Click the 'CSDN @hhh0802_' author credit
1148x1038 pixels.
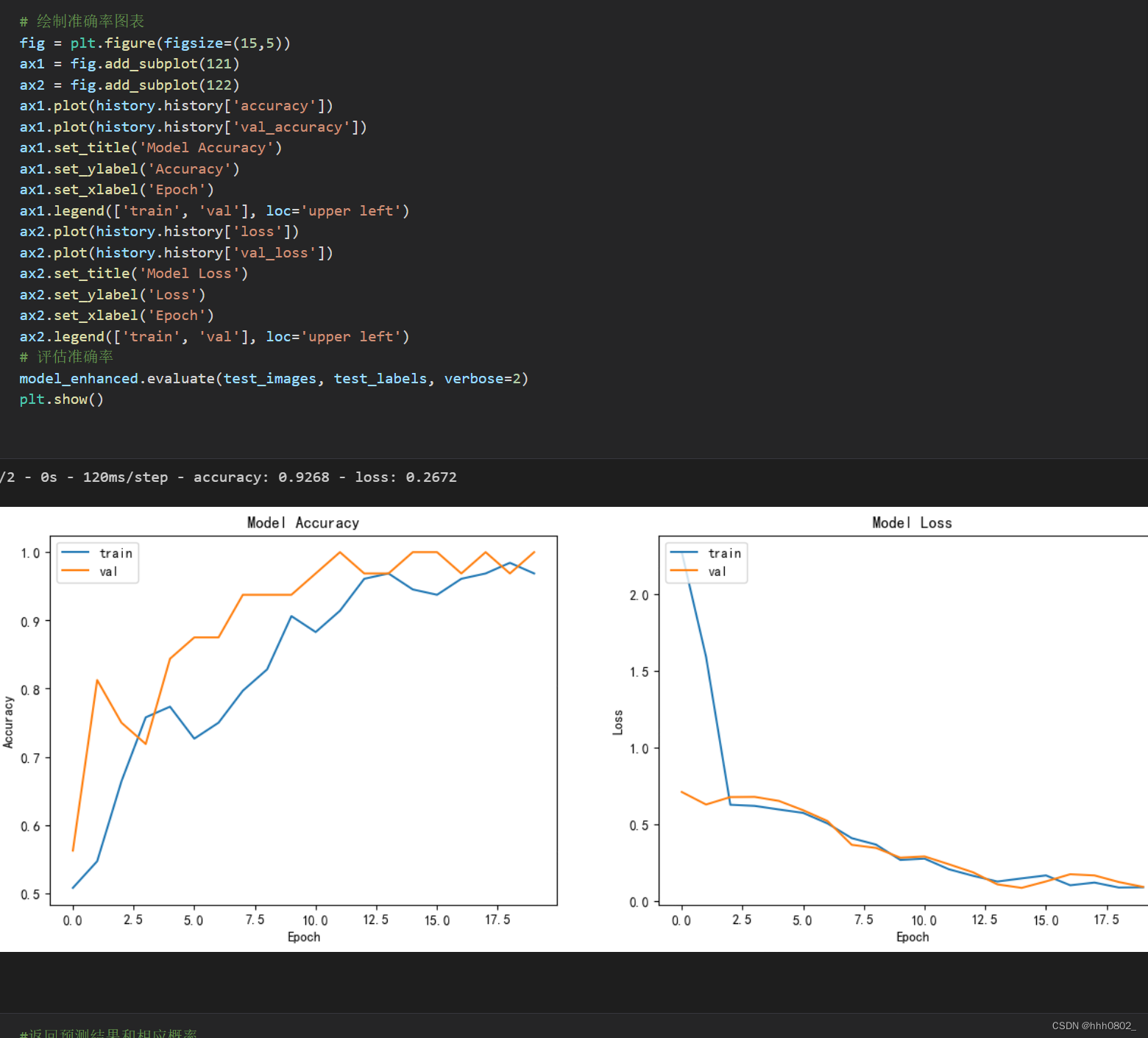click(1094, 1025)
